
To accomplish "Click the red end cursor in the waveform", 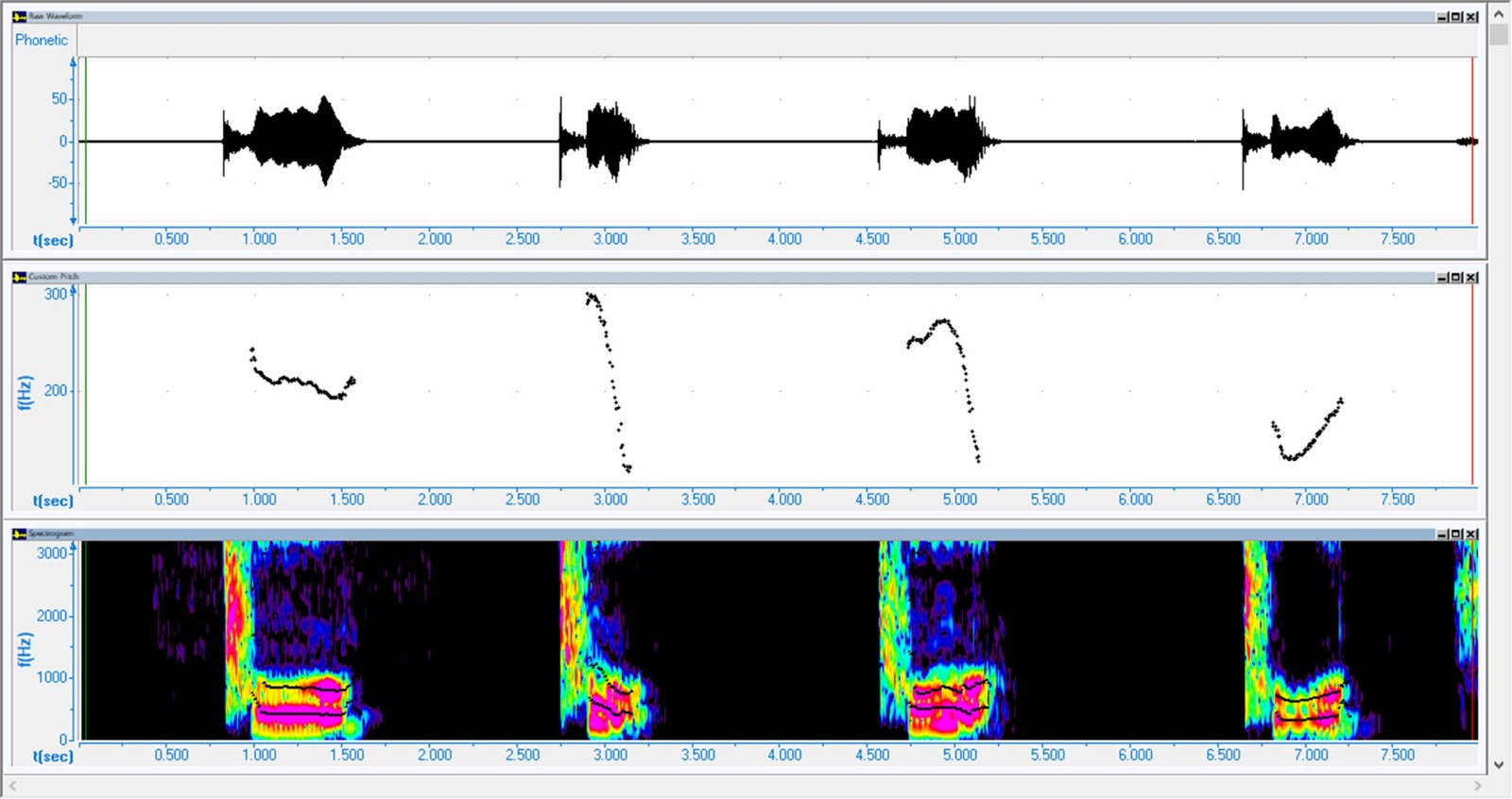I will [x=1472, y=142].
